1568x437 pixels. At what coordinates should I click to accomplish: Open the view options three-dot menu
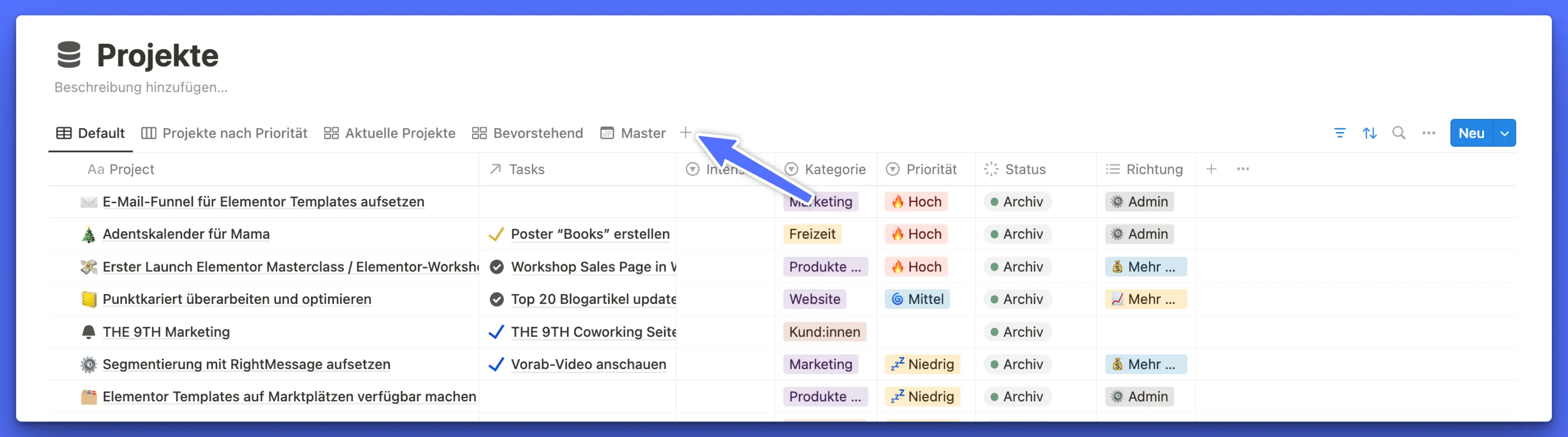click(x=1428, y=133)
